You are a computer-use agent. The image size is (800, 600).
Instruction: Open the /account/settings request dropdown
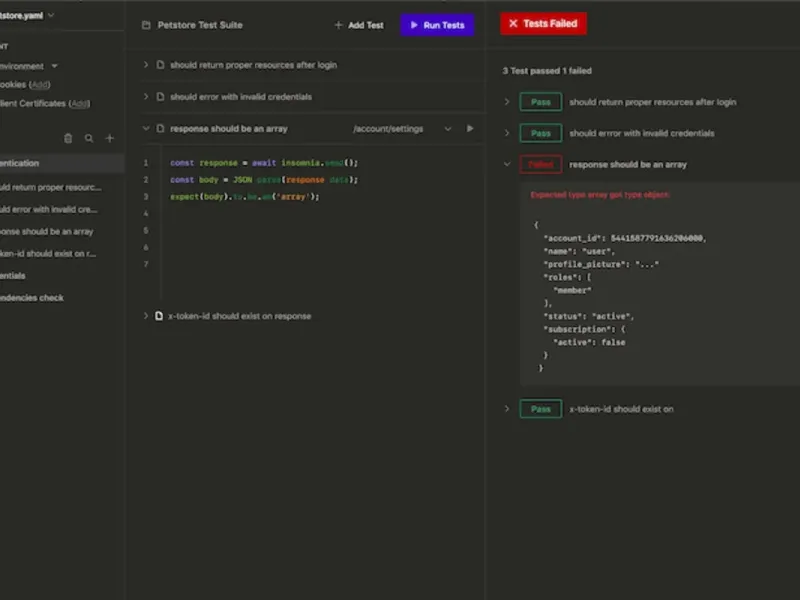click(x=447, y=129)
